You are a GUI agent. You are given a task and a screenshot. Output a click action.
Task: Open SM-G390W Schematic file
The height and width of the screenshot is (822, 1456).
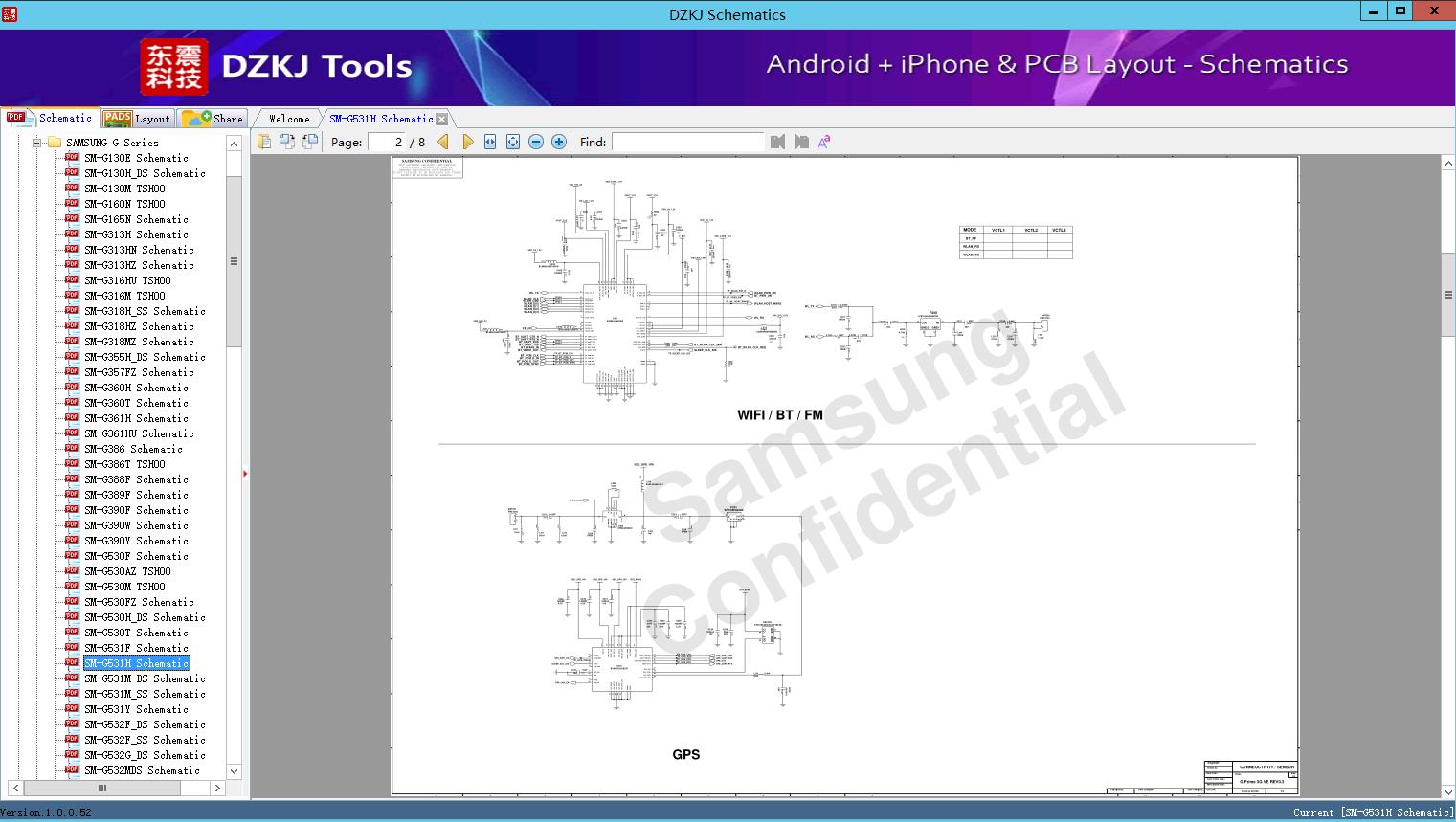(136, 525)
